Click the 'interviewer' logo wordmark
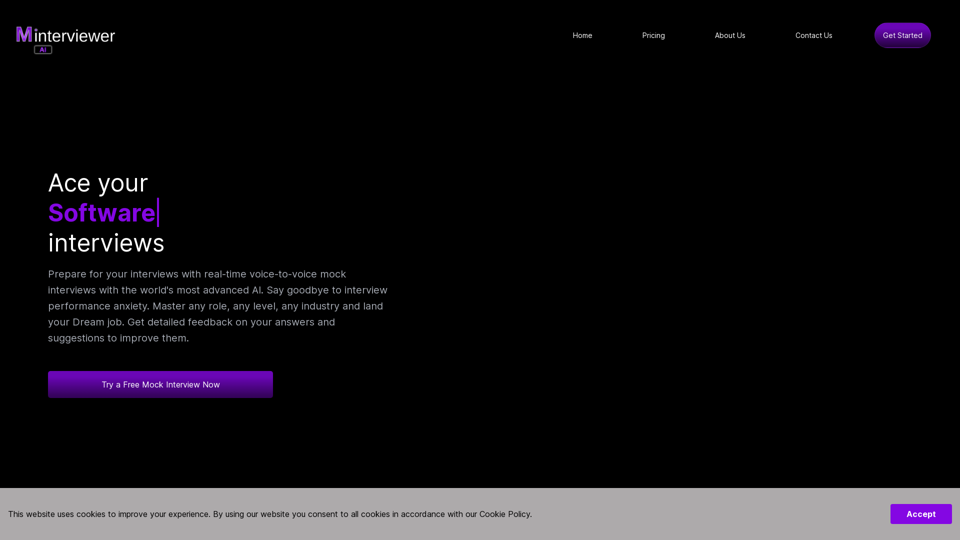 pos(75,36)
